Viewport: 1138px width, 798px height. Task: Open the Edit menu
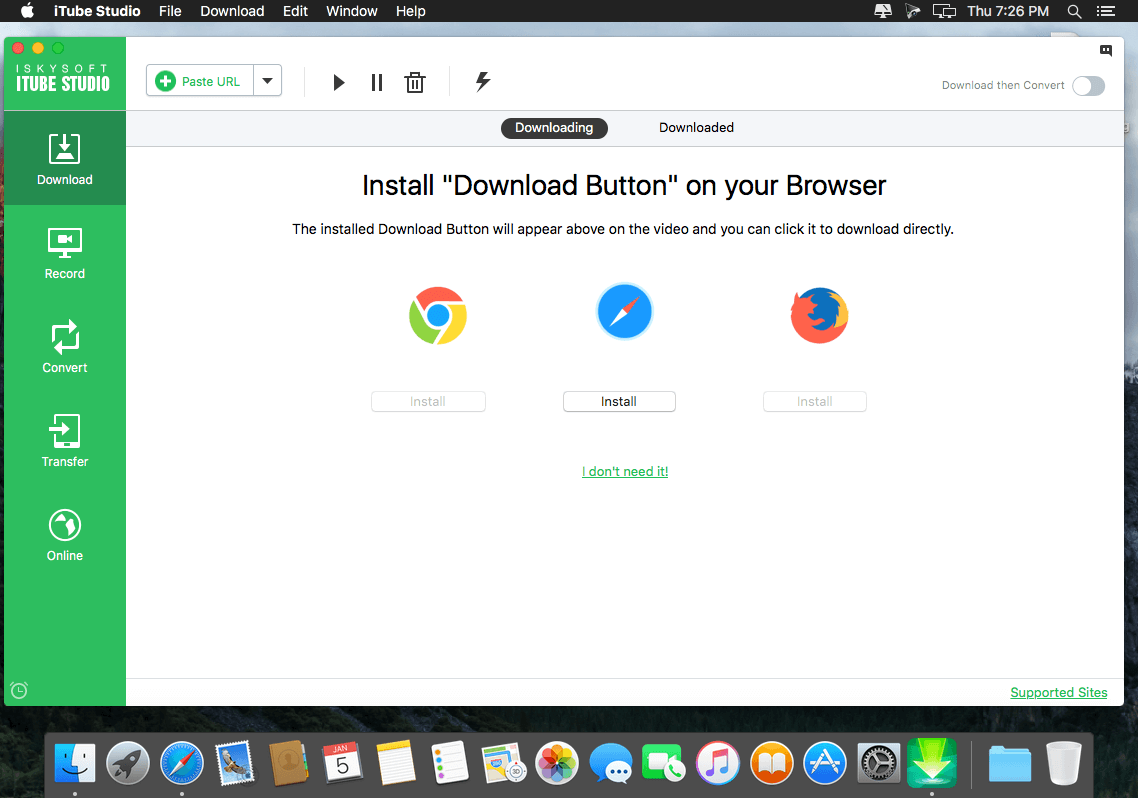point(295,11)
